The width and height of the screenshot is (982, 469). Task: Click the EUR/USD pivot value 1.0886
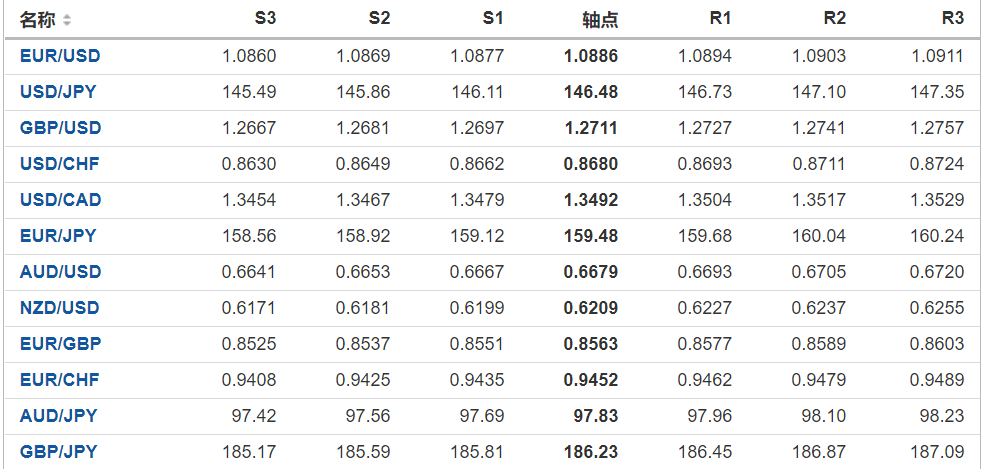(x=591, y=56)
